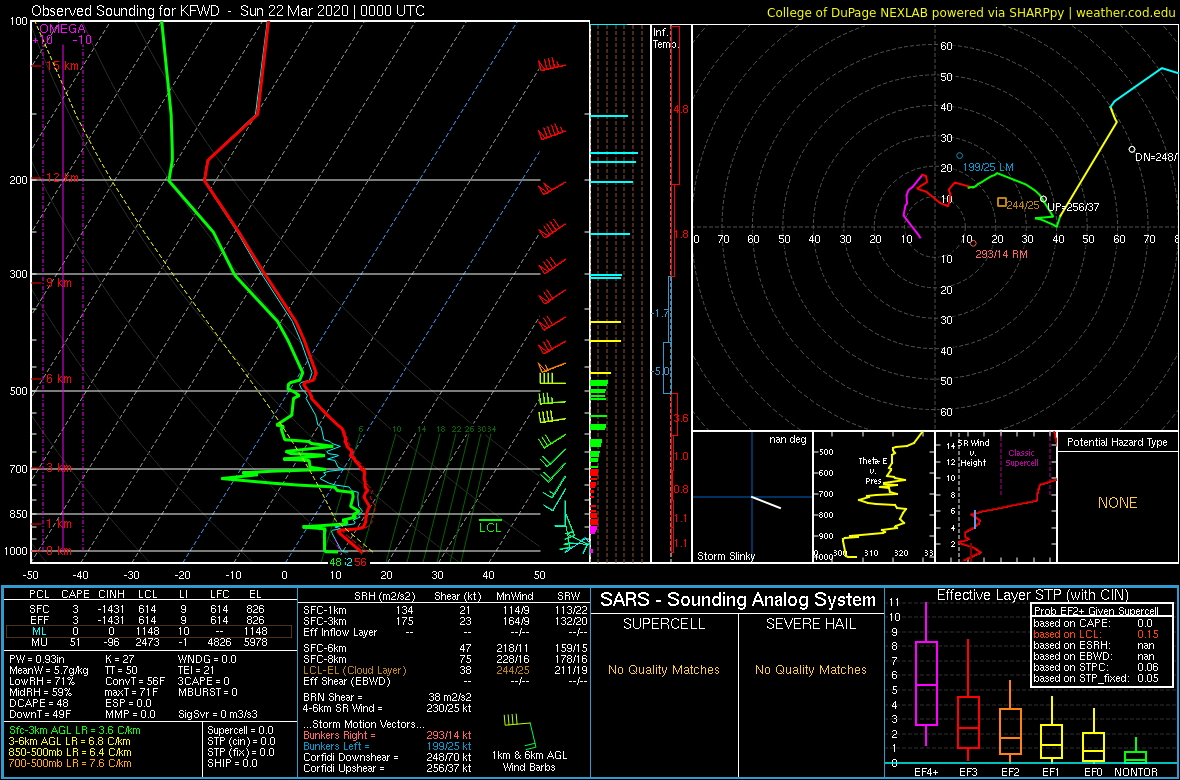This screenshot has width=1180, height=780.
Task: Click the 'maxT = 71F' value
Action: (132, 692)
